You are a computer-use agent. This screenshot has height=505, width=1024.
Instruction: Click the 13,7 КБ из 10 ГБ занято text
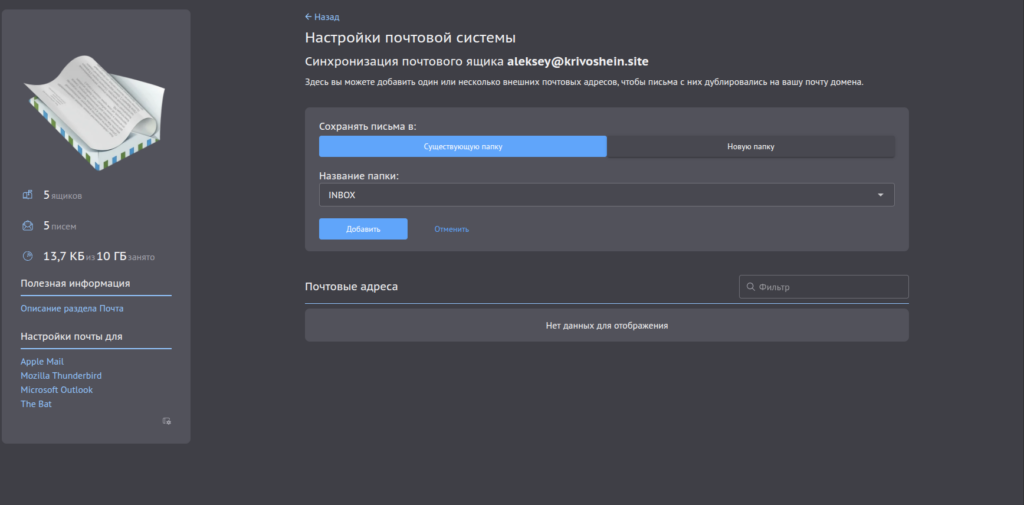[99, 257]
